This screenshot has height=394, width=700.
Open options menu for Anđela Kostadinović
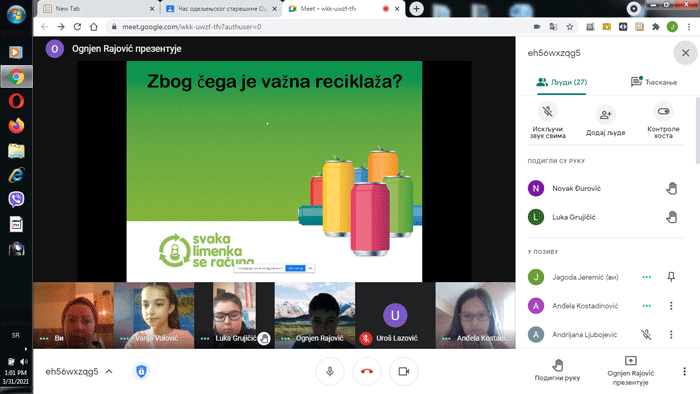click(x=671, y=306)
